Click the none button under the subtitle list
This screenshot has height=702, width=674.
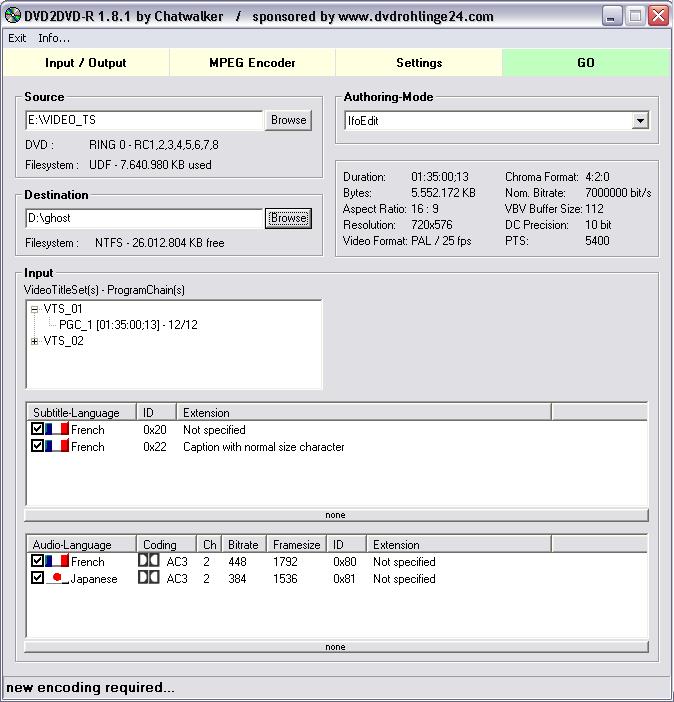[x=336, y=515]
